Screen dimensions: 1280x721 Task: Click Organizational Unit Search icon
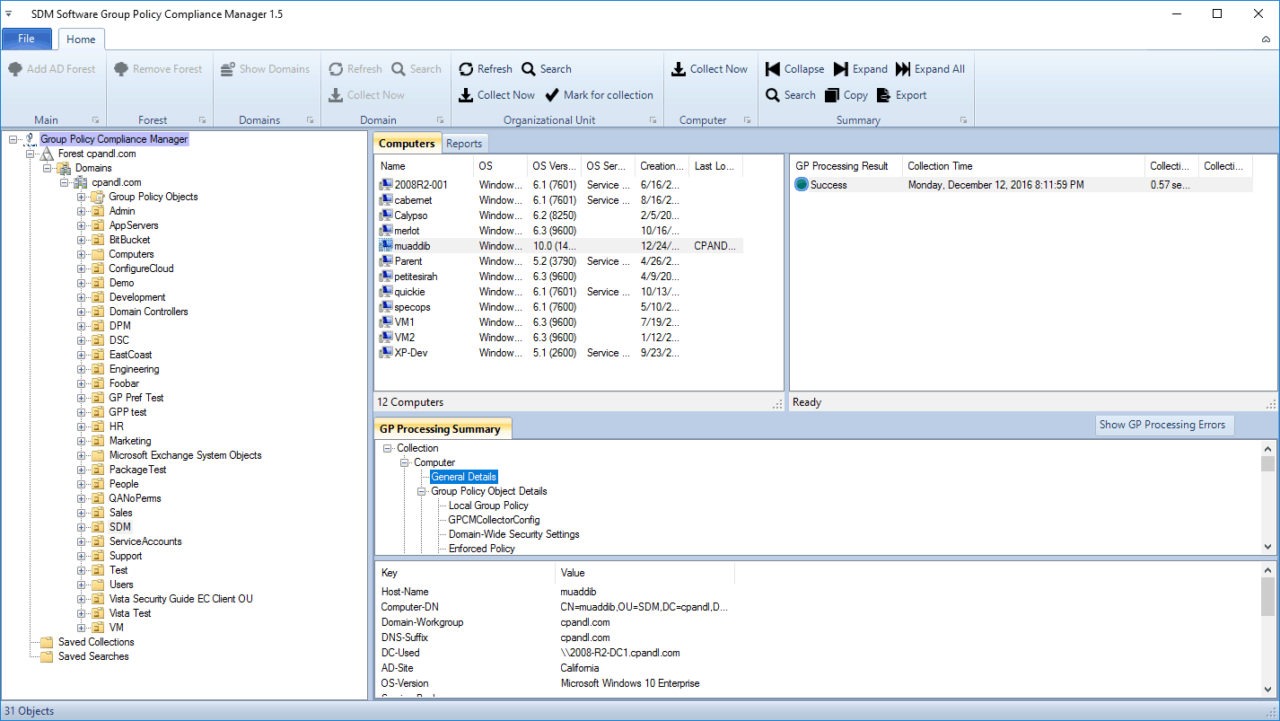pyautogui.click(x=528, y=69)
